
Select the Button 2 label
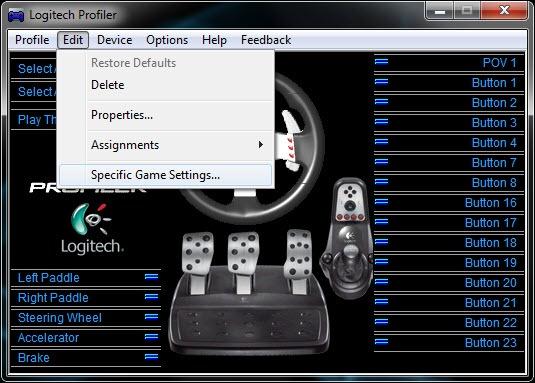coord(494,103)
